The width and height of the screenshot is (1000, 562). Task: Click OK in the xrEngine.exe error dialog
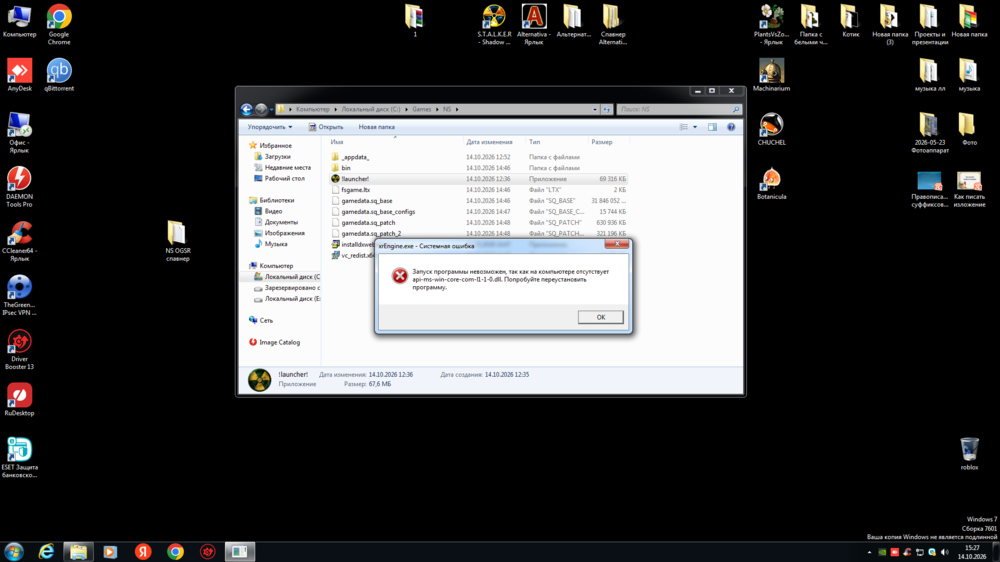click(x=600, y=317)
